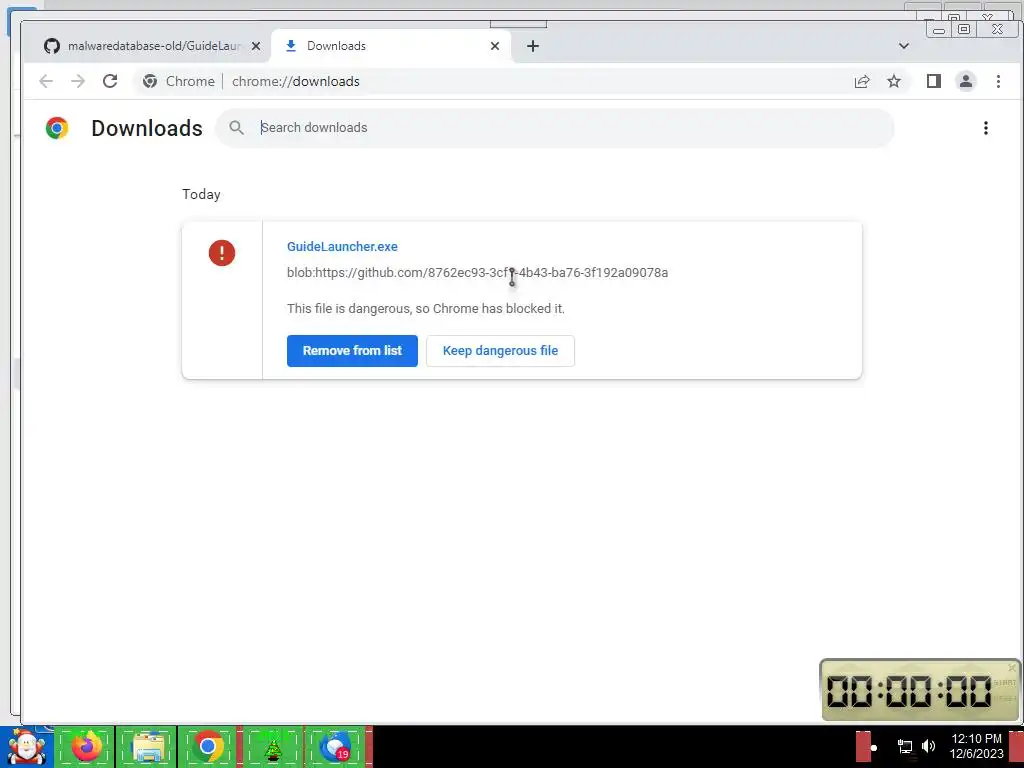The height and width of the screenshot is (768, 1024).
Task: Click the search magnifier icon
Action: coord(236,128)
